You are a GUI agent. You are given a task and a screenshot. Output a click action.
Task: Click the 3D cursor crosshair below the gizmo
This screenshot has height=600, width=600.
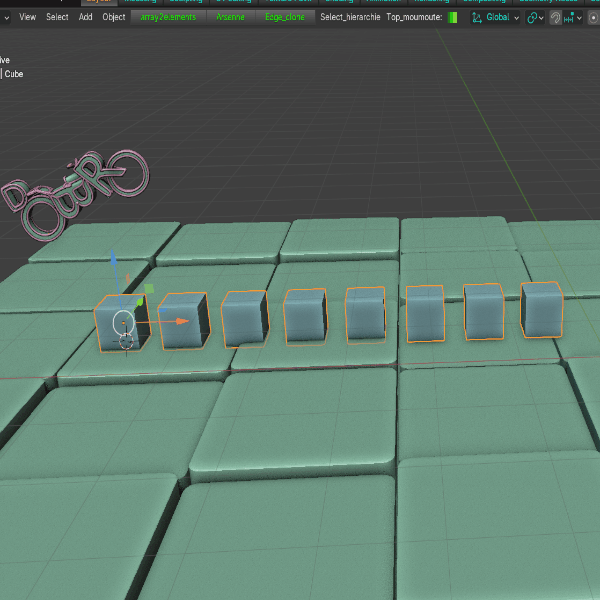coord(126,341)
